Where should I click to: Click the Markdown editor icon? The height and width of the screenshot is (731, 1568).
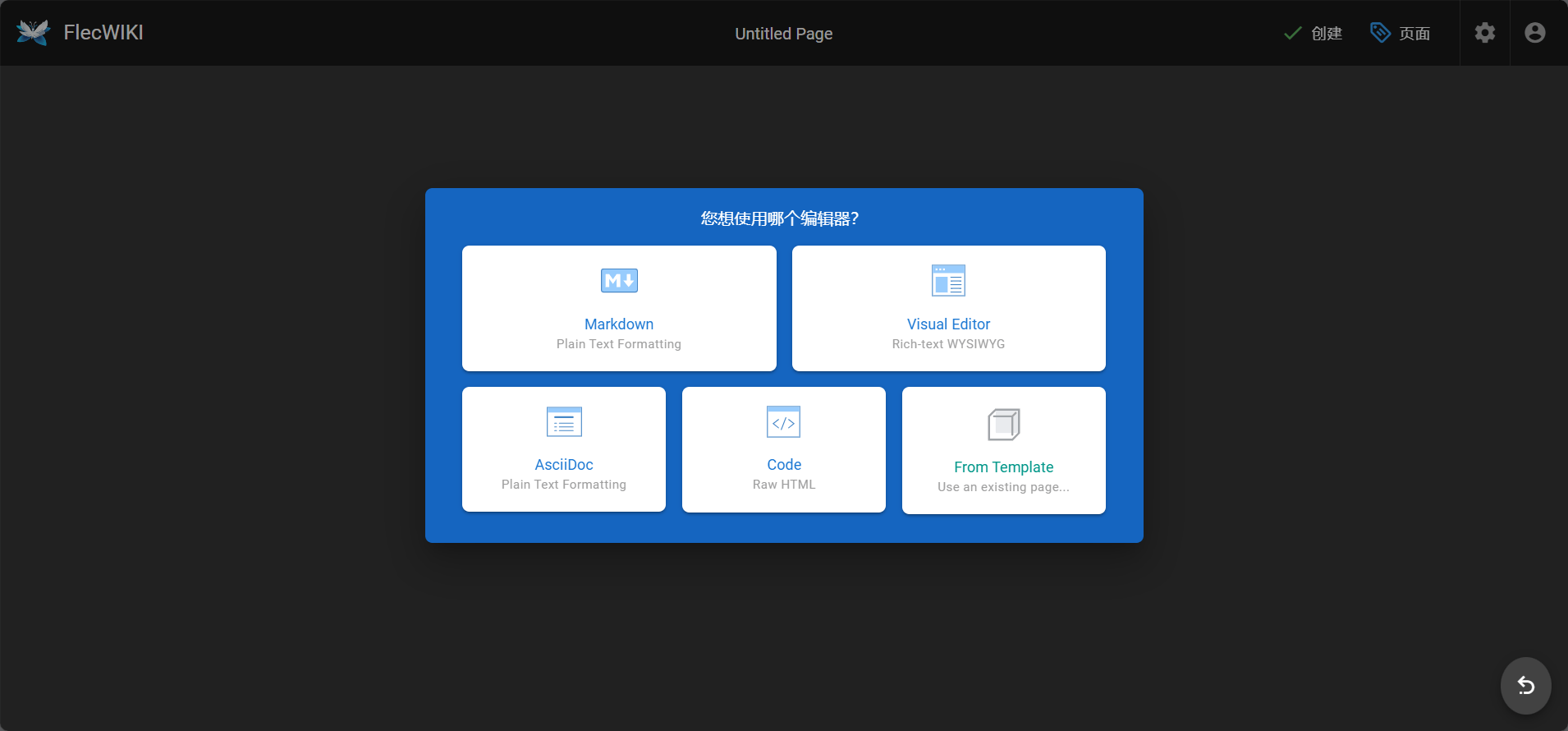pyautogui.click(x=619, y=281)
